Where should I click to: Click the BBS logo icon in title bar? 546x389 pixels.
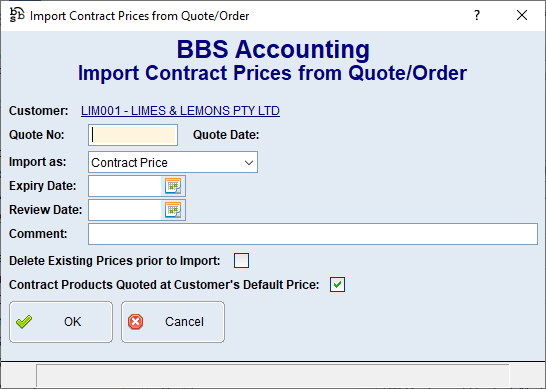pos(17,15)
